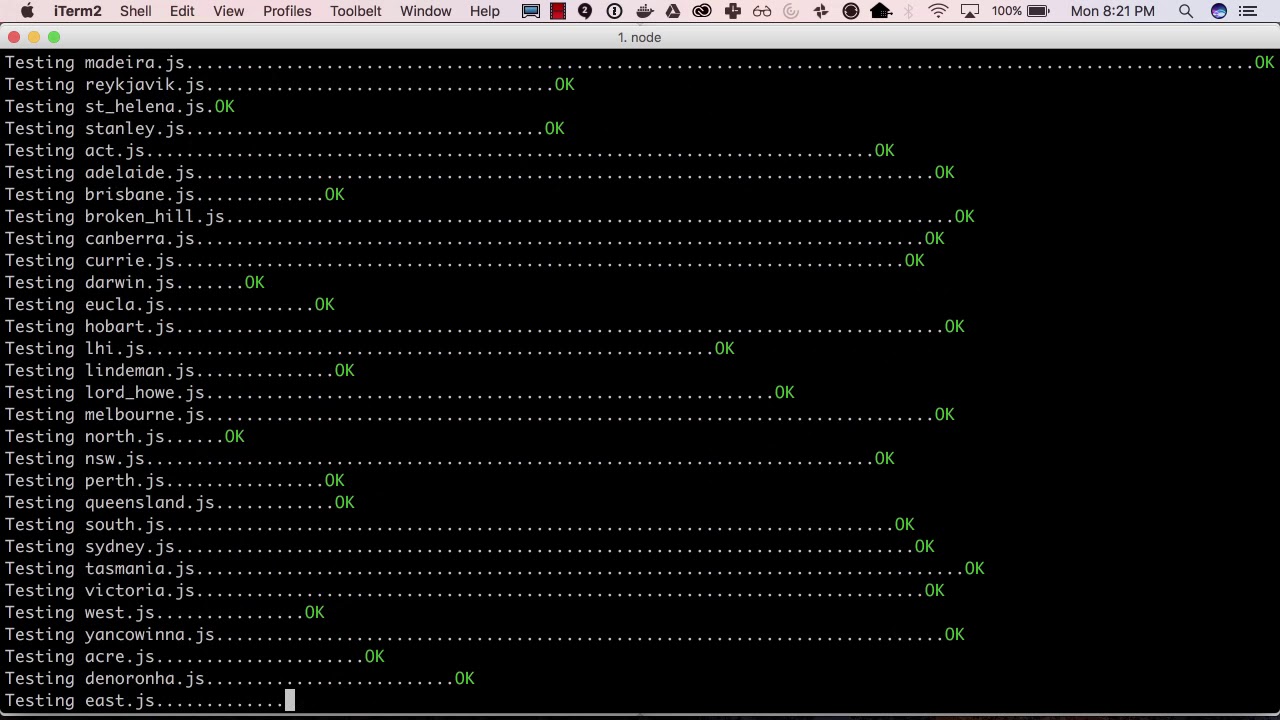Screen dimensions: 1280x720
Task: Minimize window using the yellow button
Action: [x=33, y=37]
